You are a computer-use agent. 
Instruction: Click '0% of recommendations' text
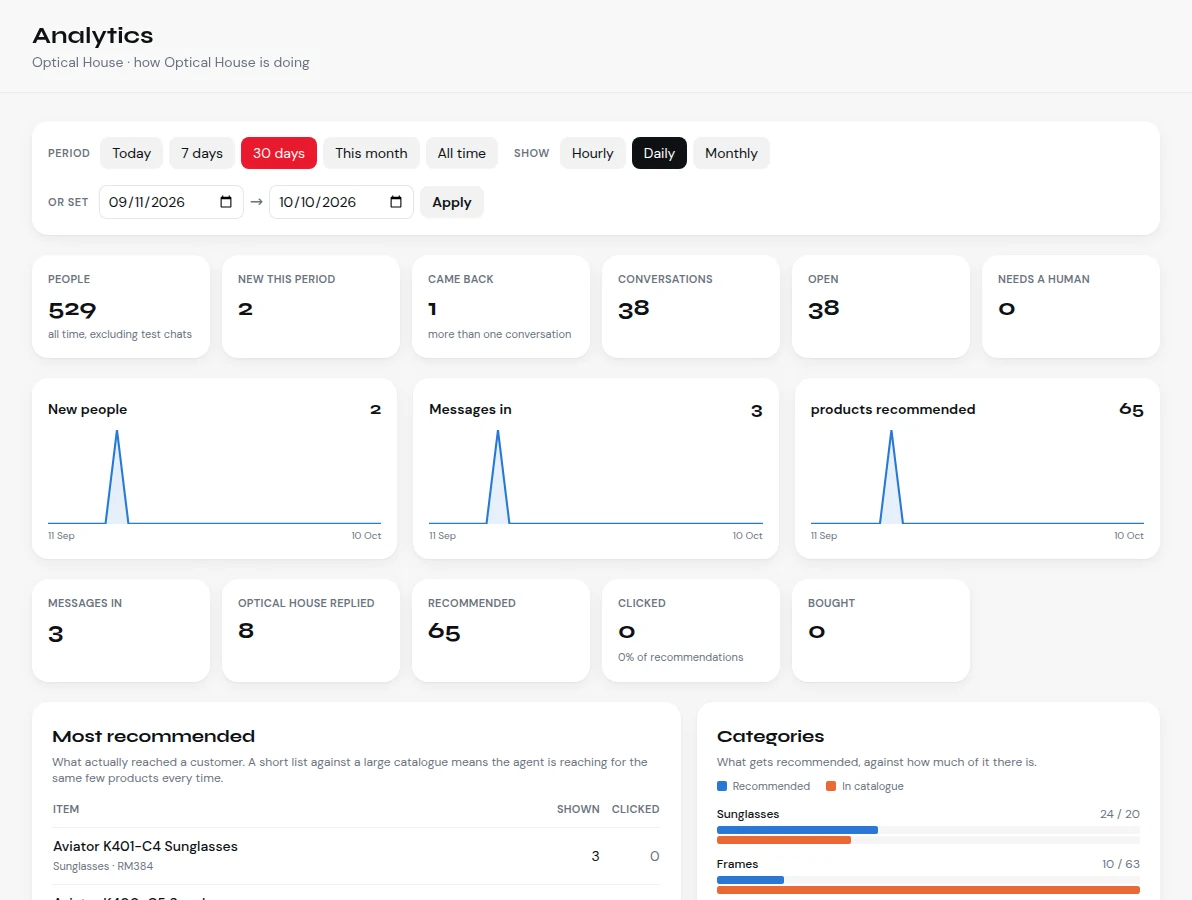680,658
